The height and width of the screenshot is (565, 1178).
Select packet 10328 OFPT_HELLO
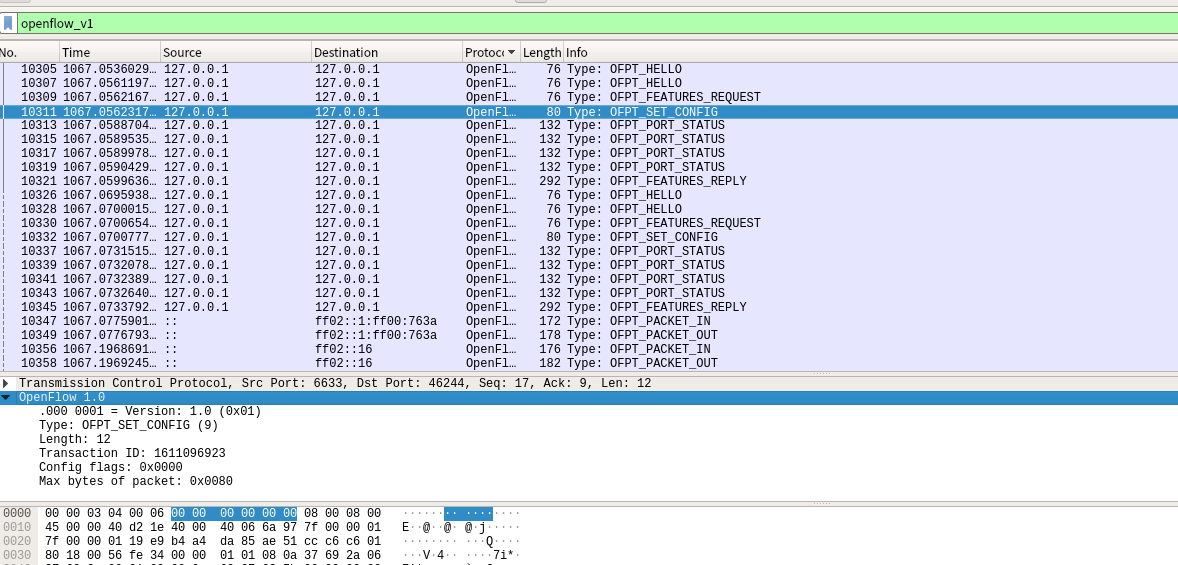tap(589, 210)
